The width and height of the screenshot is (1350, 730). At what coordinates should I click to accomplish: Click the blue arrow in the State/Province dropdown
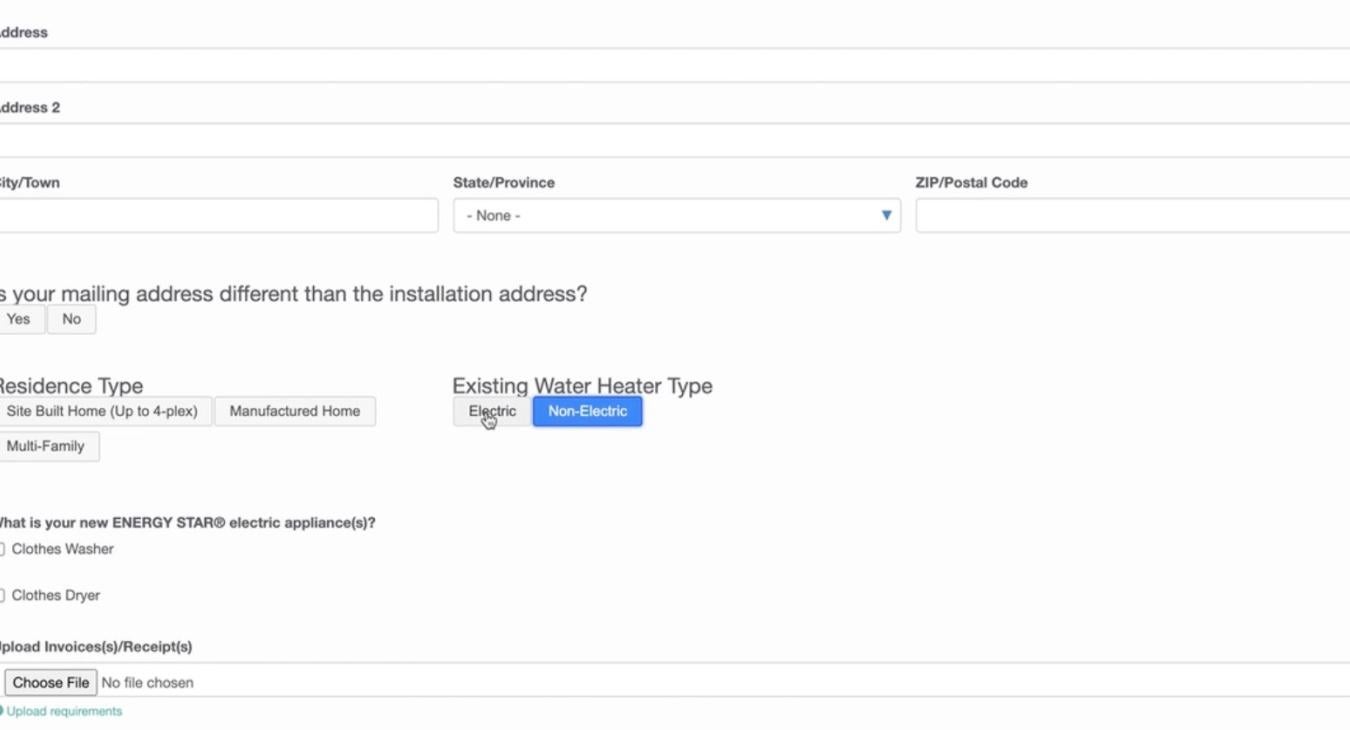click(x=886, y=215)
